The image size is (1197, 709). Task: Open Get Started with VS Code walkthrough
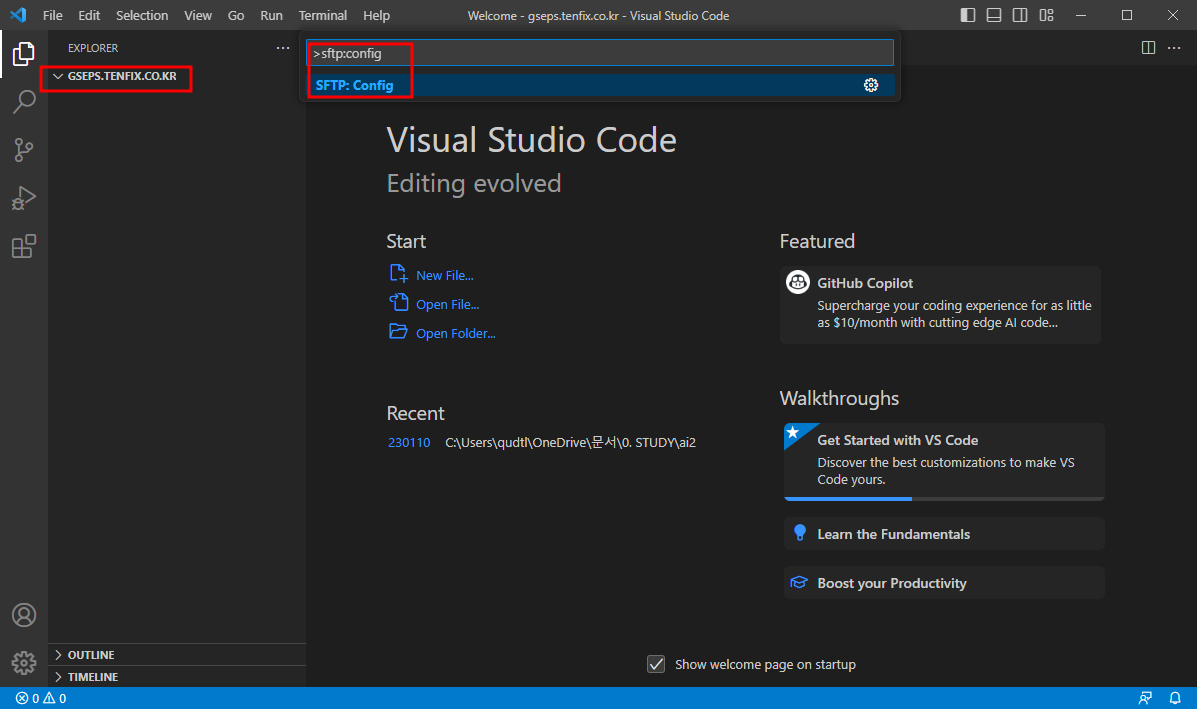click(944, 461)
